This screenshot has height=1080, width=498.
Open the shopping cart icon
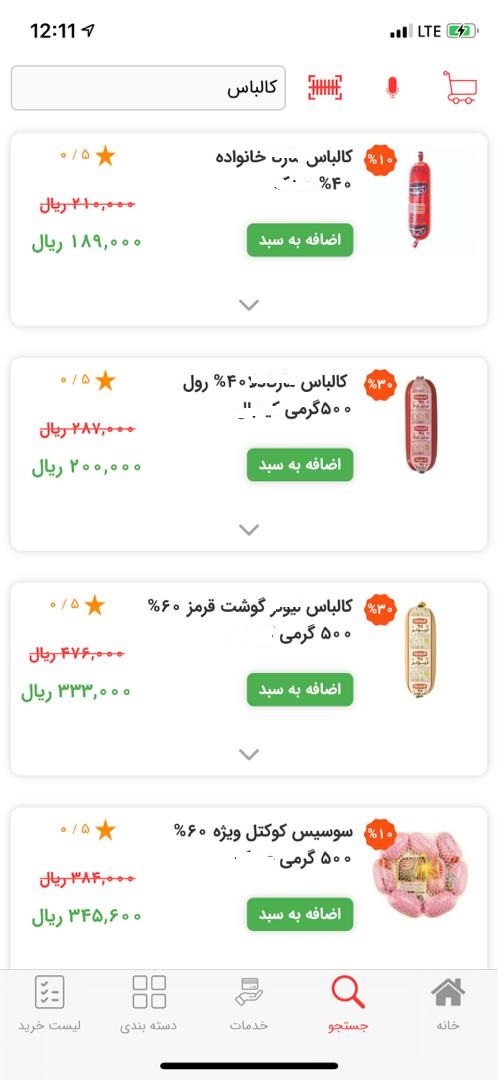coord(459,87)
